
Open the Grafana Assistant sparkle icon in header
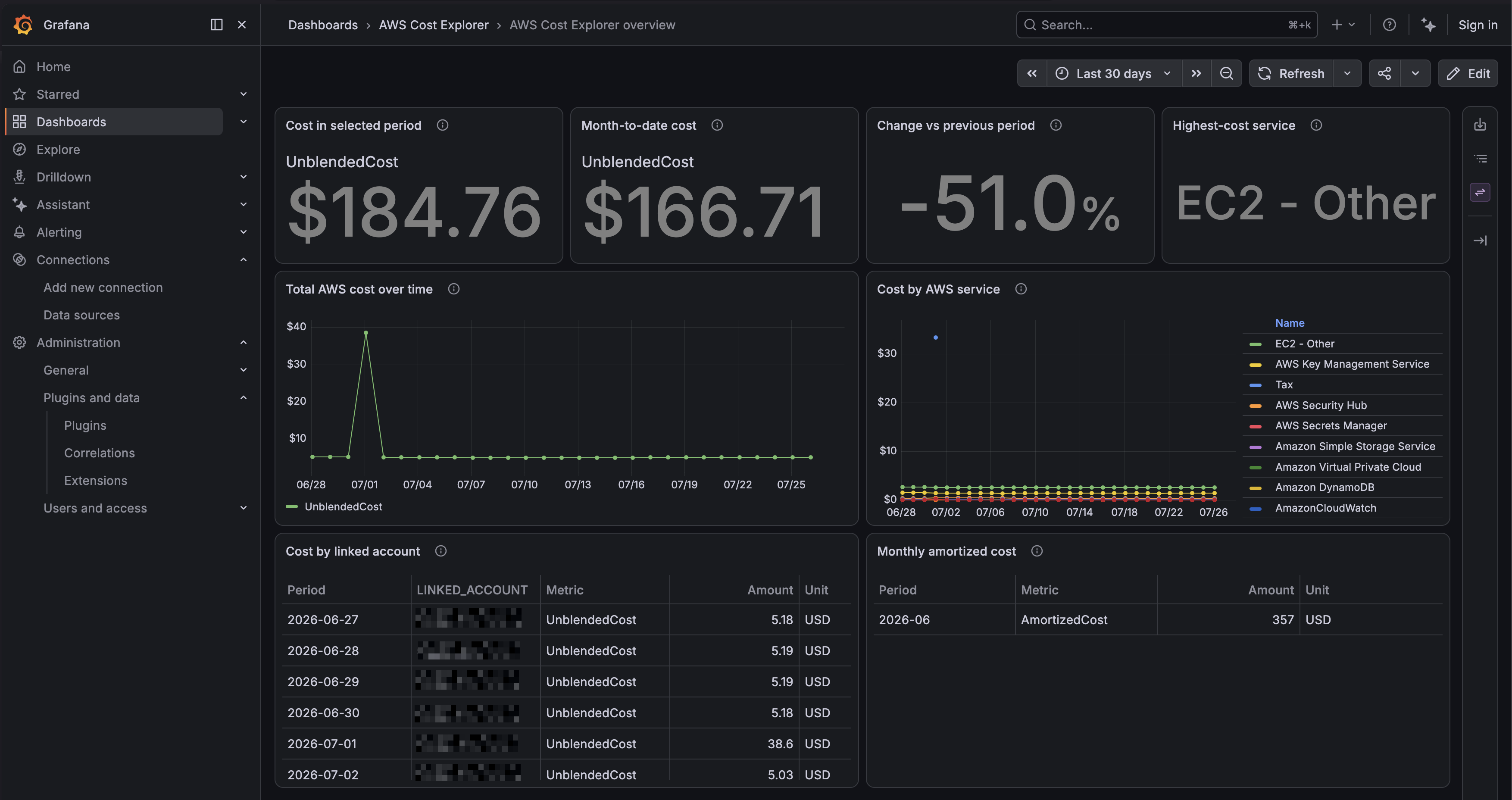(x=1429, y=25)
